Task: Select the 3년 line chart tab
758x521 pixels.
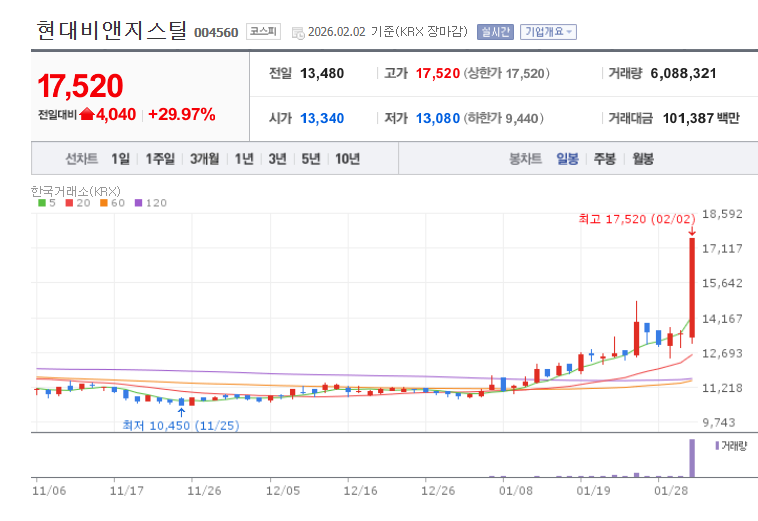Action: point(277,159)
